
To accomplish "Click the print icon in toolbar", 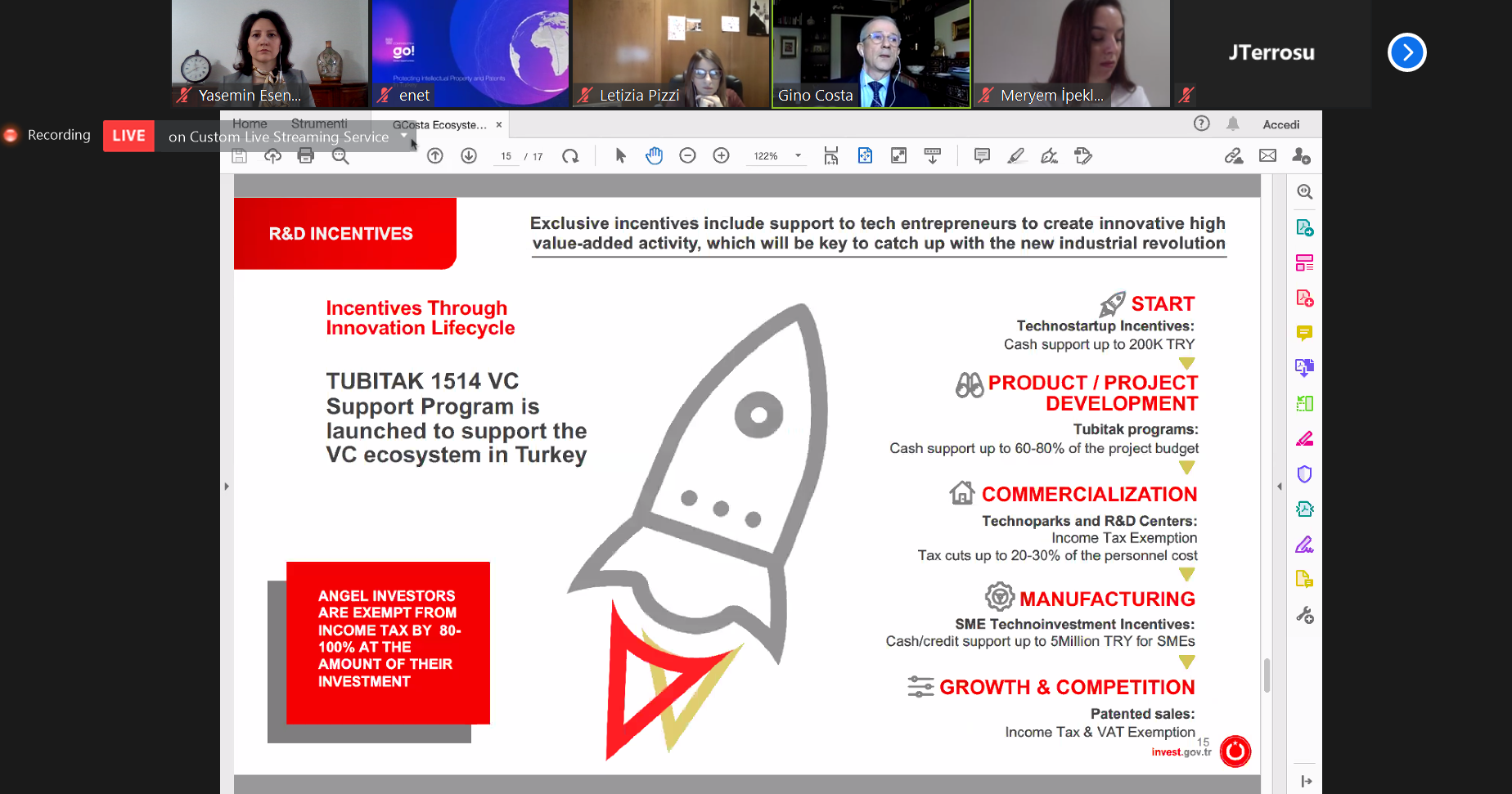I will click(306, 156).
